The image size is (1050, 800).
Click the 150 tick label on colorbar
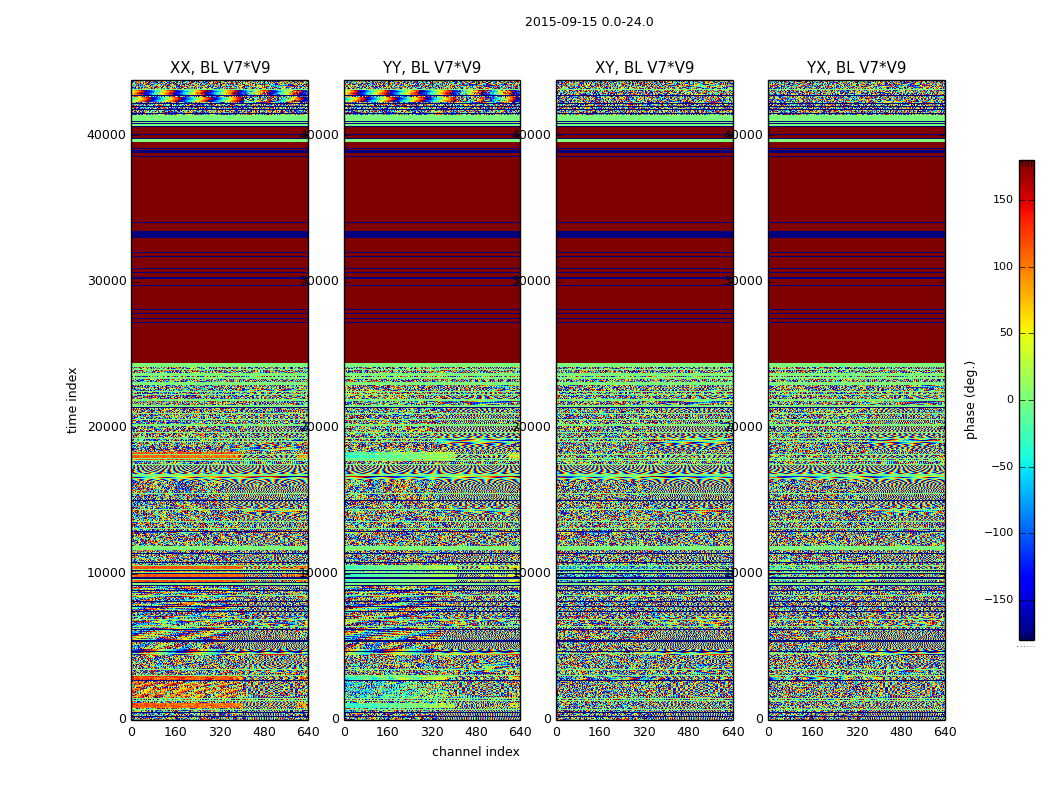click(x=1002, y=200)
